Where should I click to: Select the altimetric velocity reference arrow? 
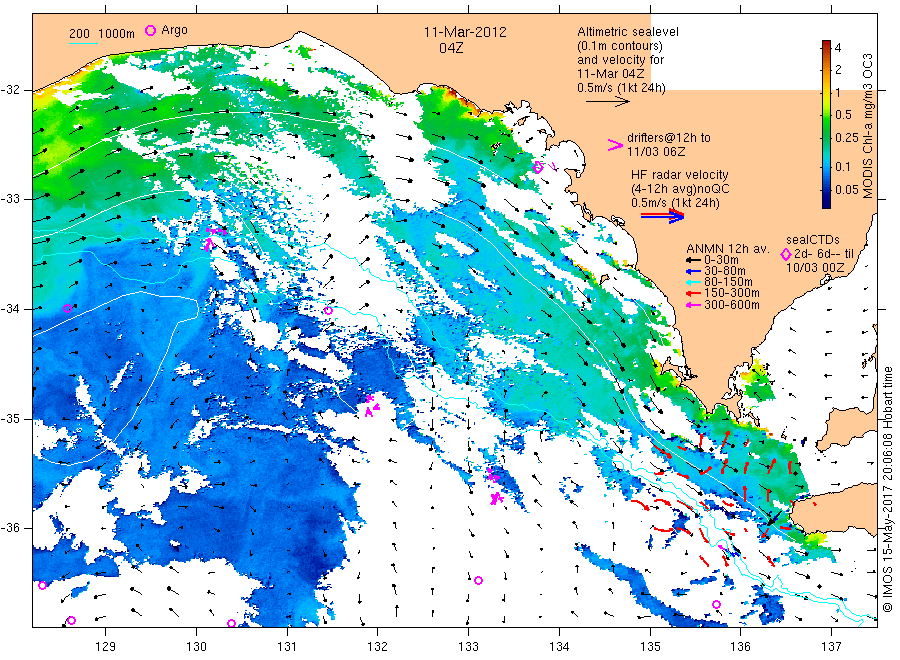608,102
